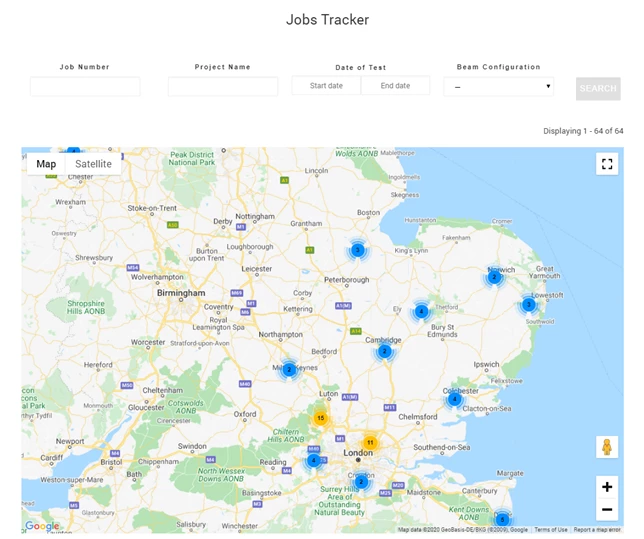644x539 pixels.
Task: Select the blue cluster marker at Norwich
Action: (x=494, y=277)
